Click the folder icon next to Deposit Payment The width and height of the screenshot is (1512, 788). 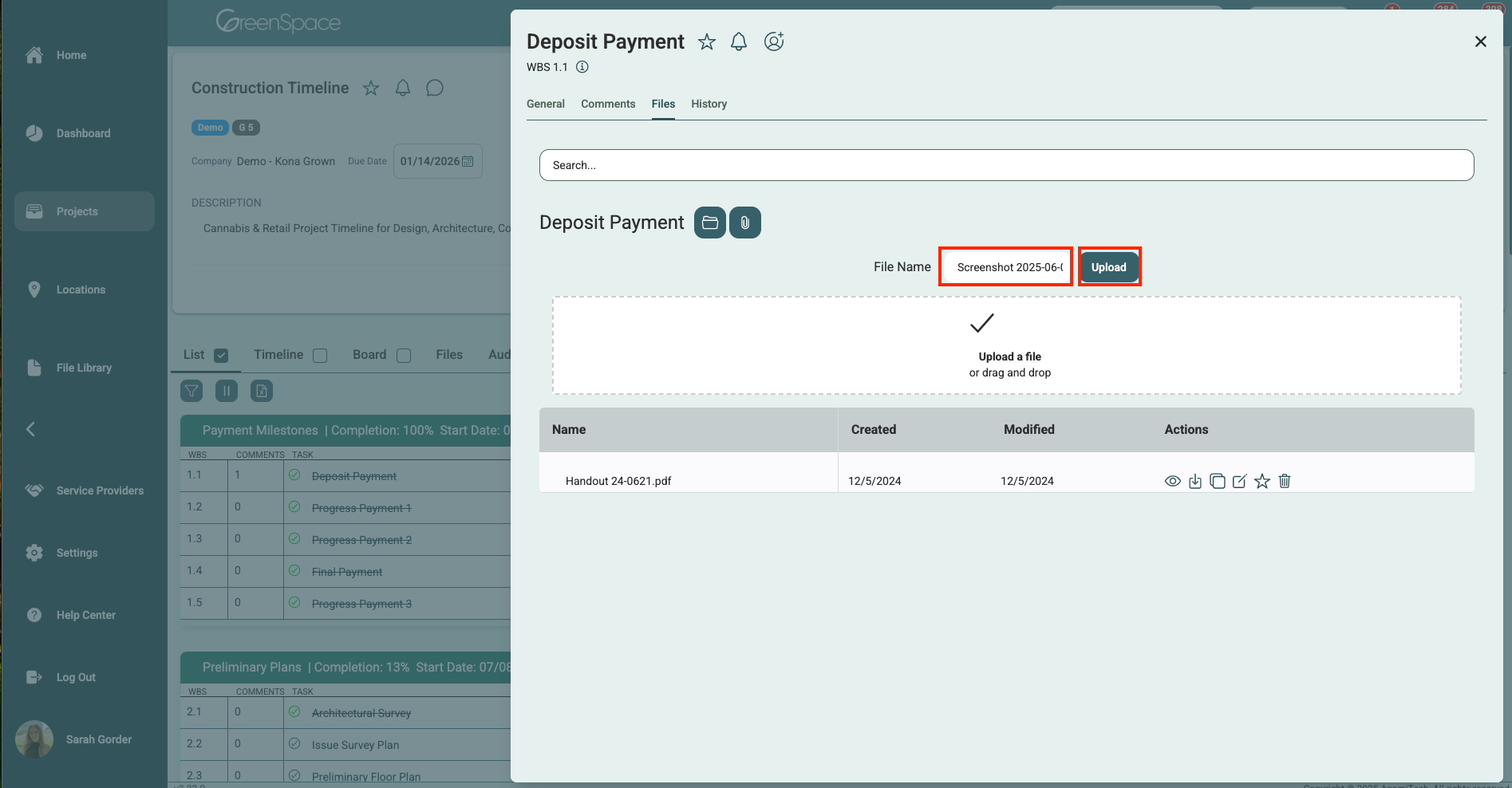pos(710,223)
